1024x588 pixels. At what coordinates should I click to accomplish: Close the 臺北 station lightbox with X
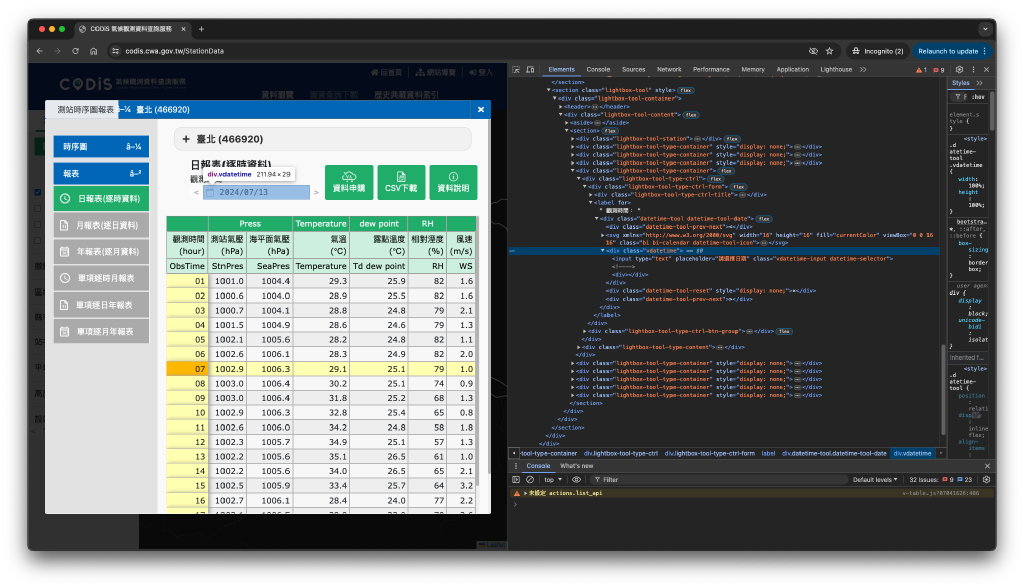pyautogui.click(x=480, y=110)
